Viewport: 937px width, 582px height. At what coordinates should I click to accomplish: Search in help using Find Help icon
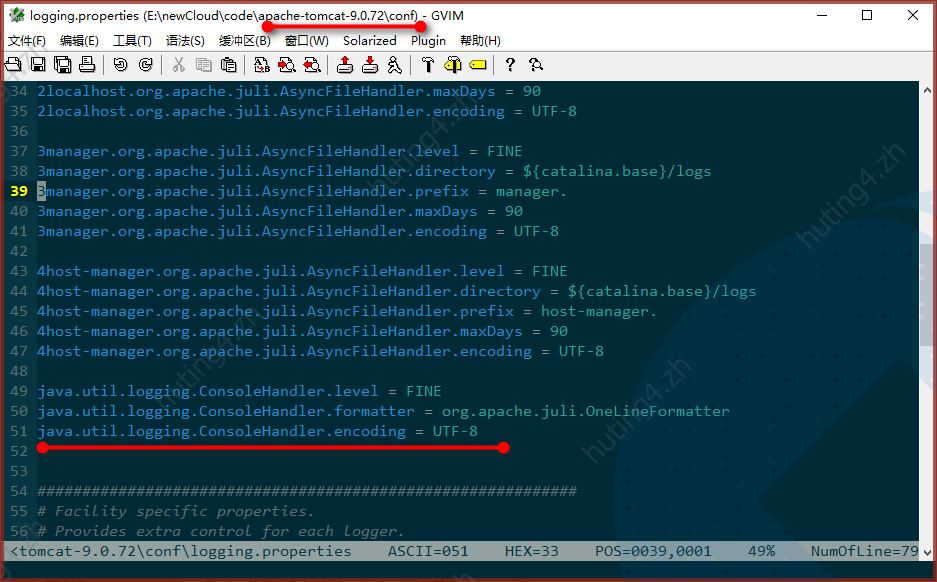(x=535, y=65)
